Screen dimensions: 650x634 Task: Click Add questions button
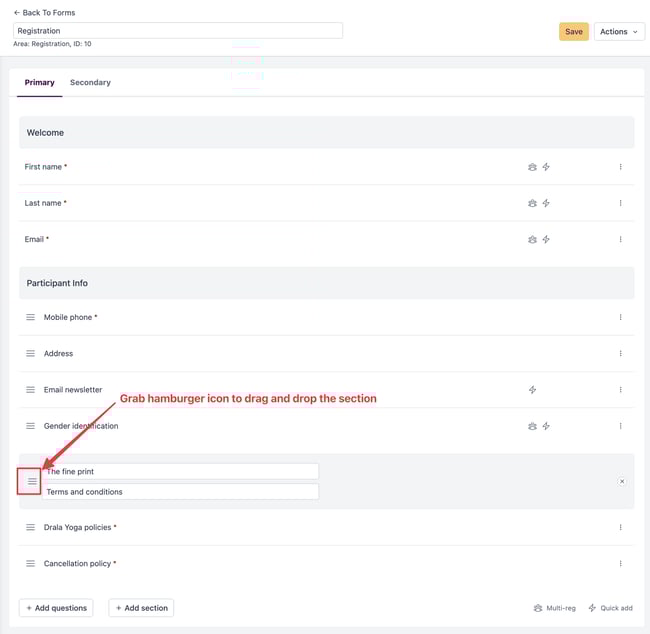coord(56,608)
